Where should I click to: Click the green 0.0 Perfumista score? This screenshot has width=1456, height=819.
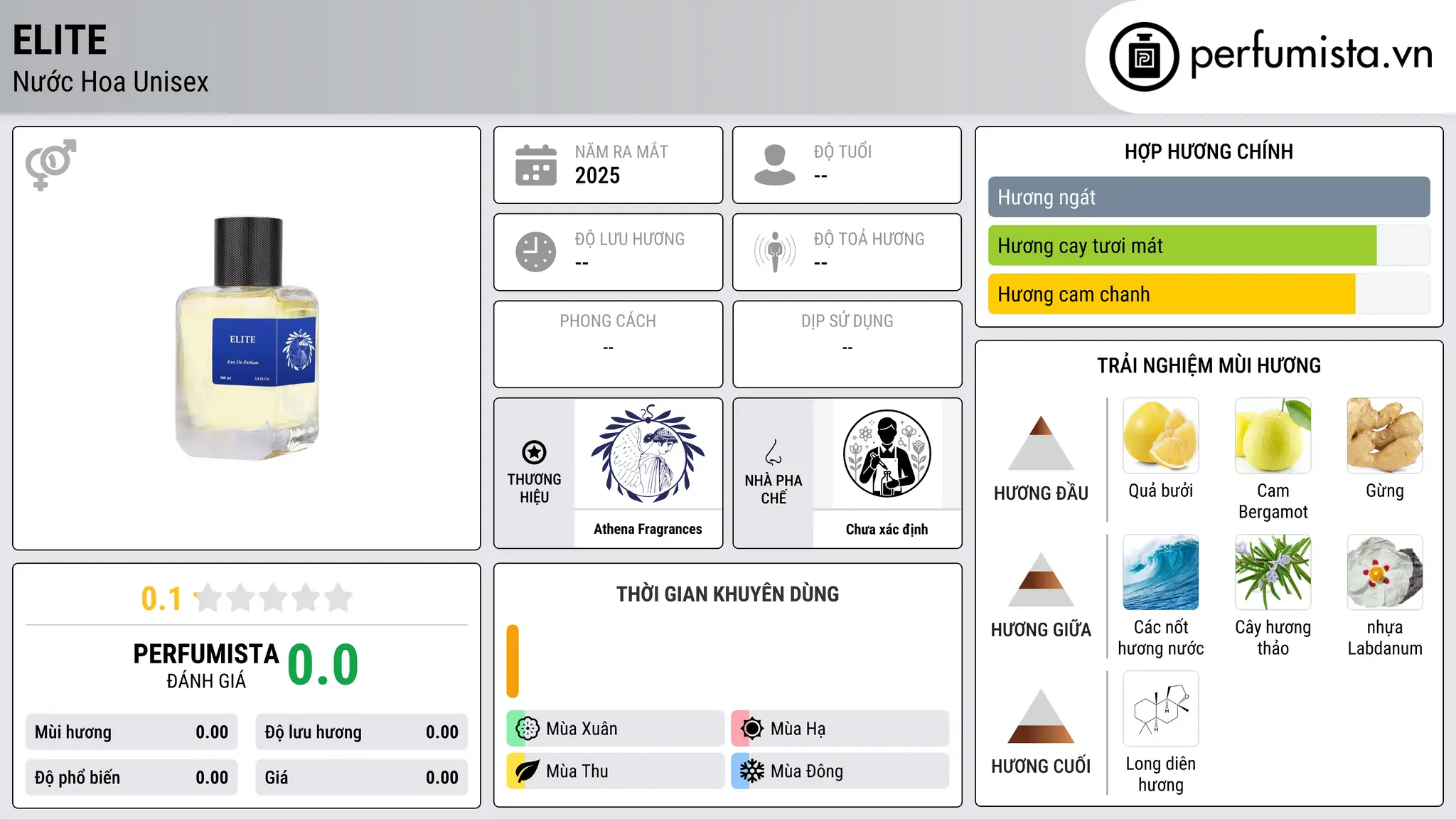click(323, 665)
